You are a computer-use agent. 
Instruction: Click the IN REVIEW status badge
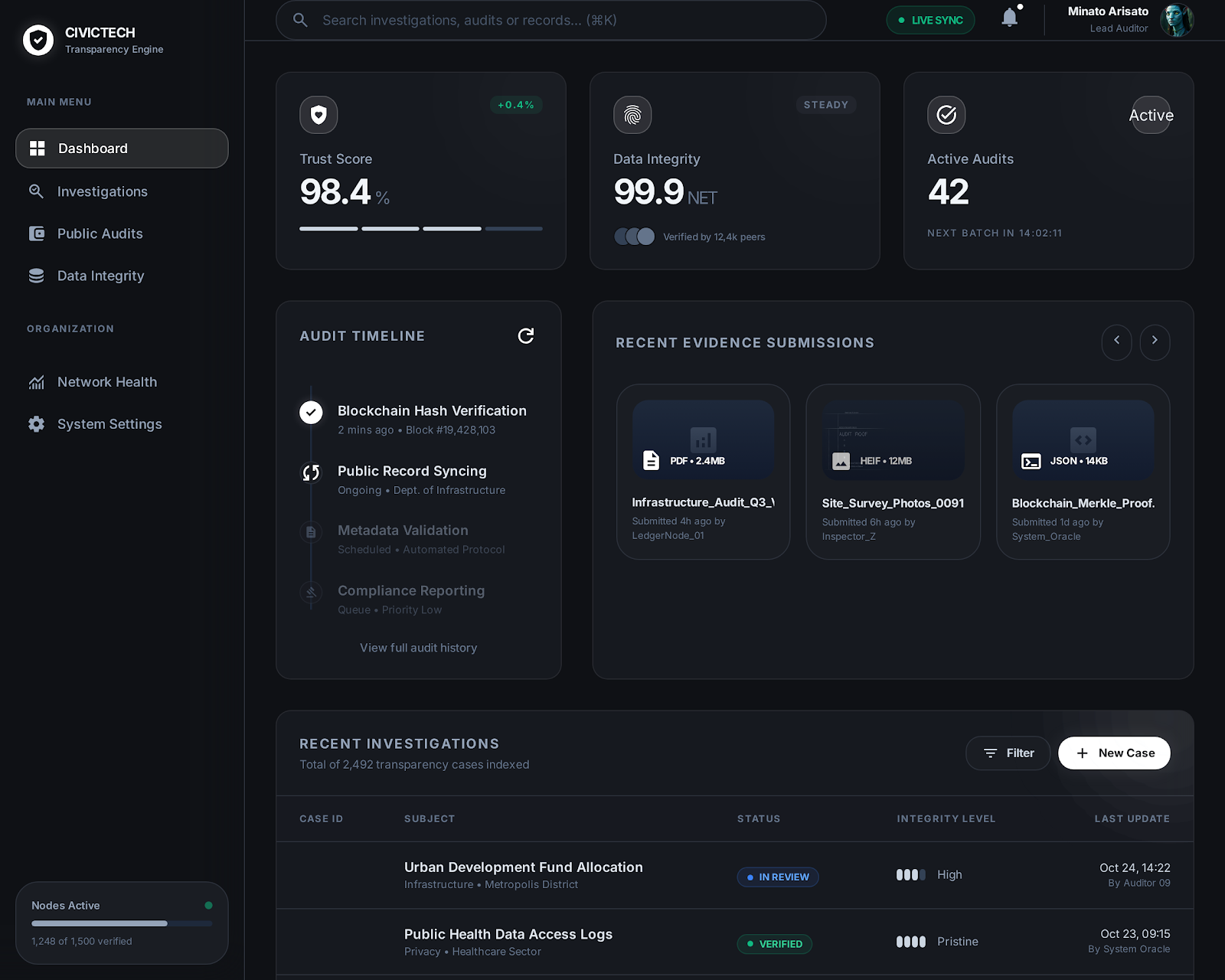(778, 877)
